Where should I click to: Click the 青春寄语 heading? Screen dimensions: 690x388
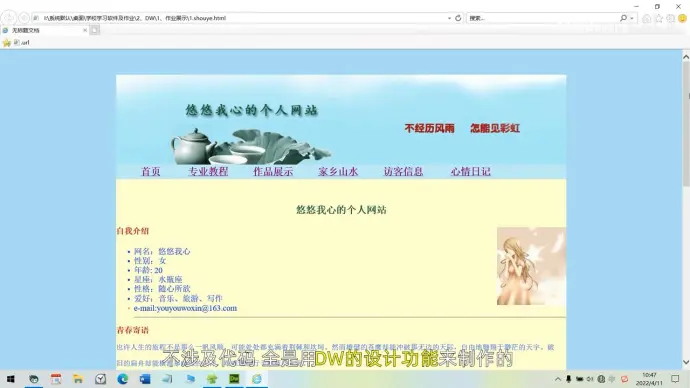(x=133, y=330)
